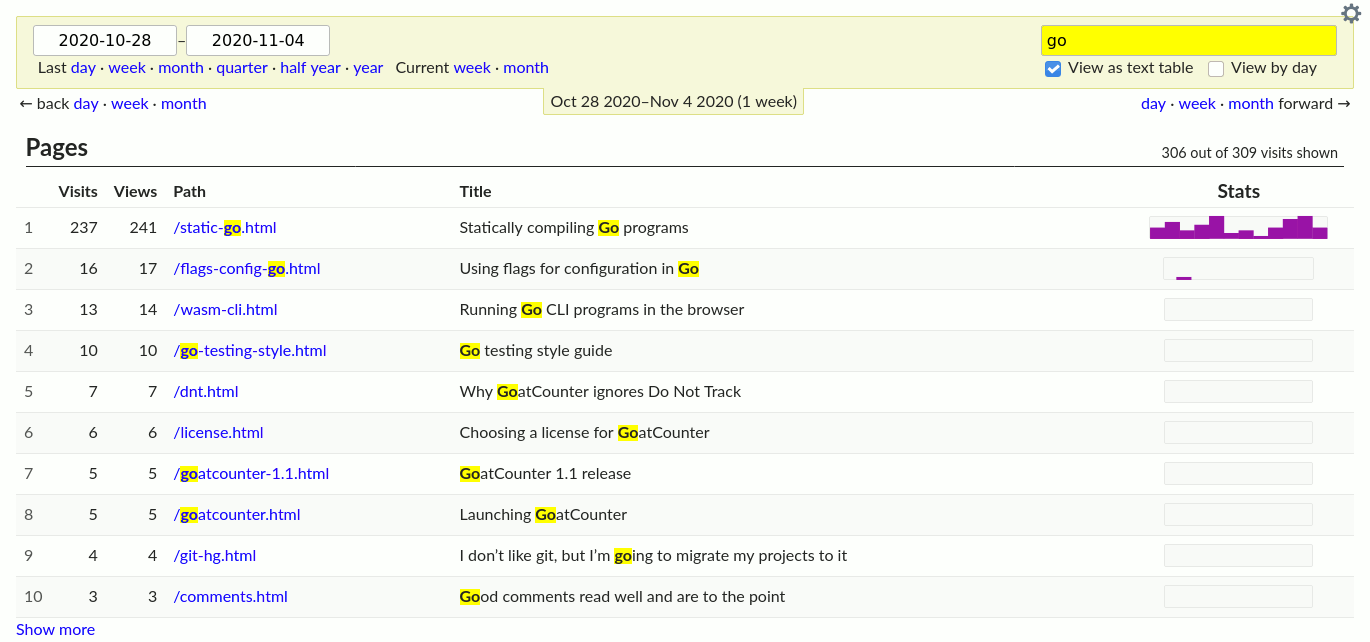Open the /static-go.html path link

225,228
